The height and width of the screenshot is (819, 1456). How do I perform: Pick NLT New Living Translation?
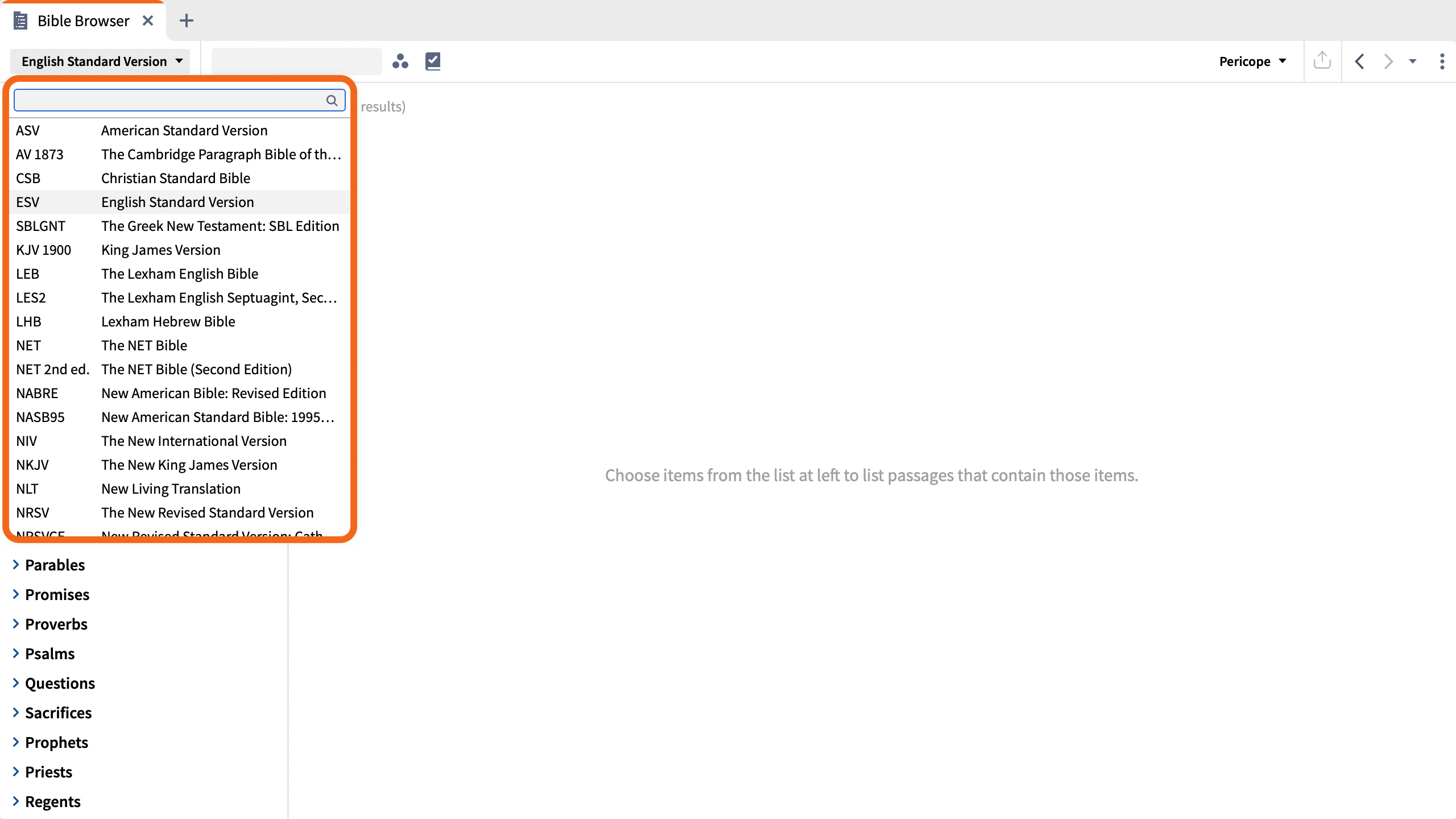(180, 489)
